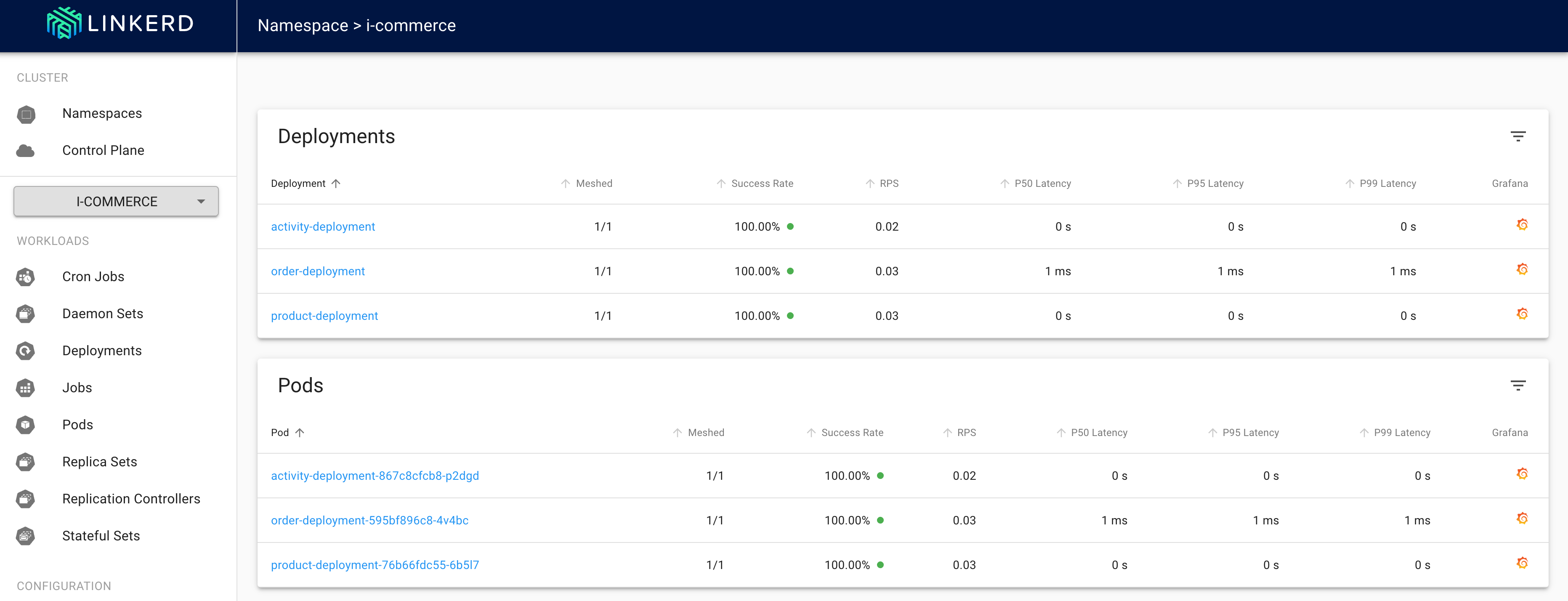The image size is (1568, 601).
Task: Open pod activity-deployment-867c8cfcb8-p2dgd
Action: [x=375, y=476]
